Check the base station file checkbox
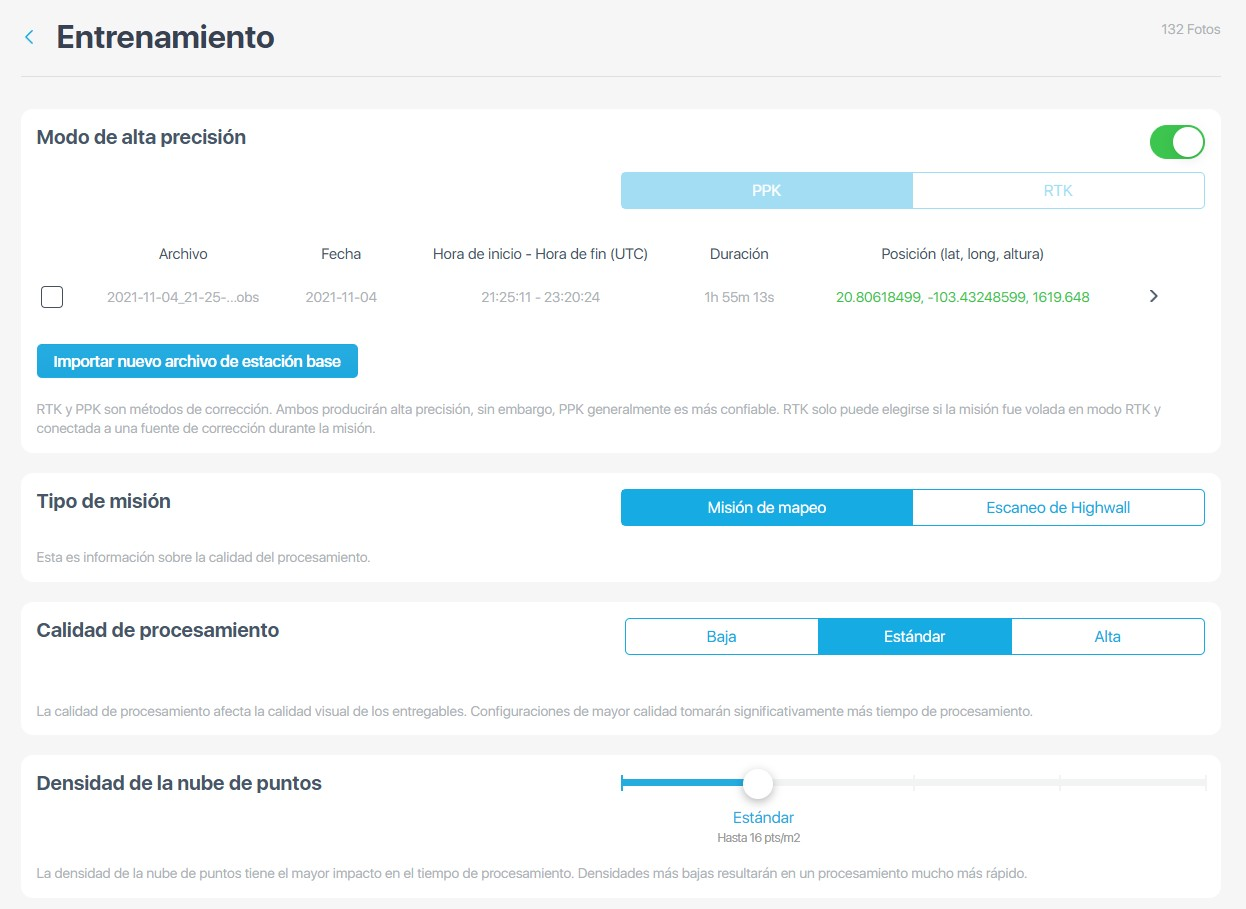 pyautogui.click(x=52, y=297)
